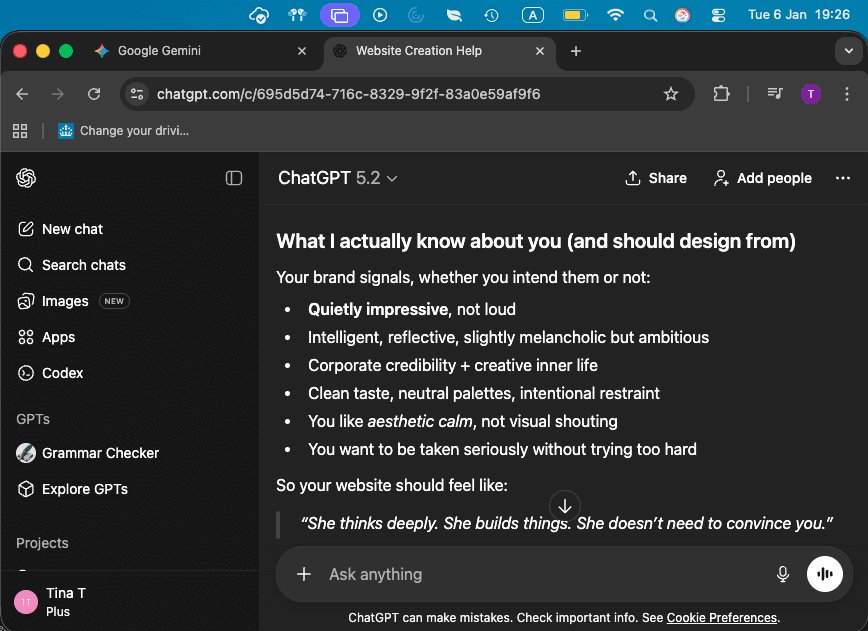Click the plus attachment icon
The height and width of the screenshot is (631, 868).
[304, 574]
